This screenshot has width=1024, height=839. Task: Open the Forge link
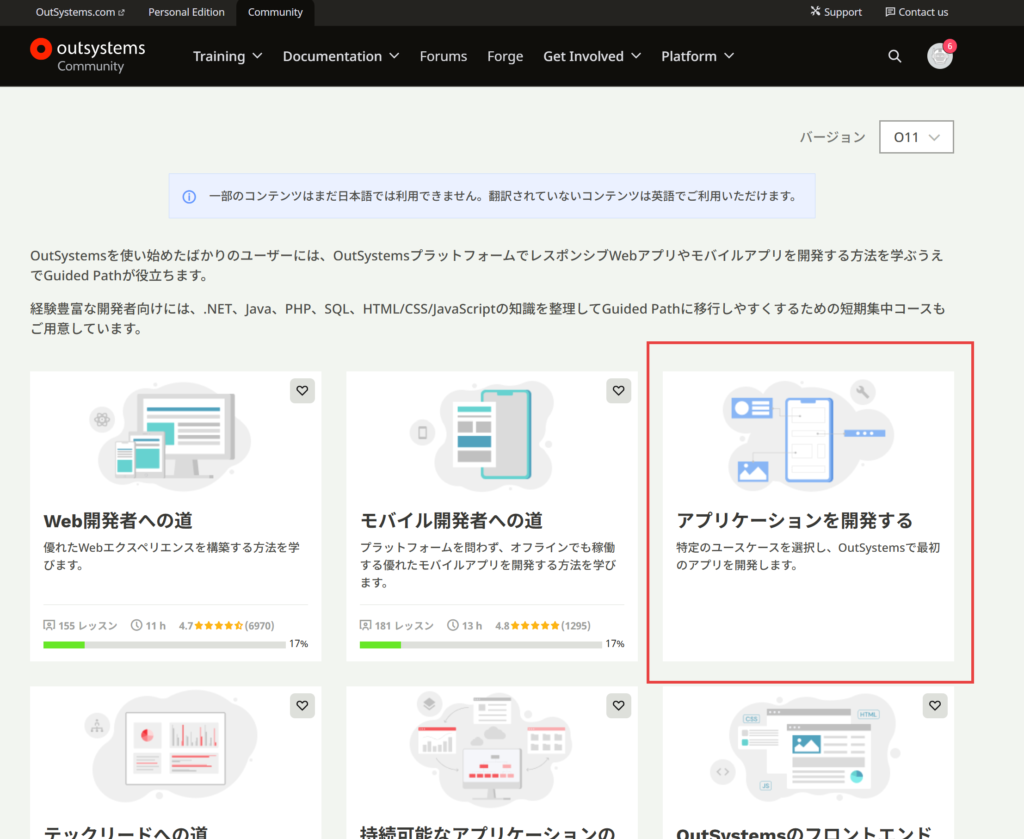505,56
